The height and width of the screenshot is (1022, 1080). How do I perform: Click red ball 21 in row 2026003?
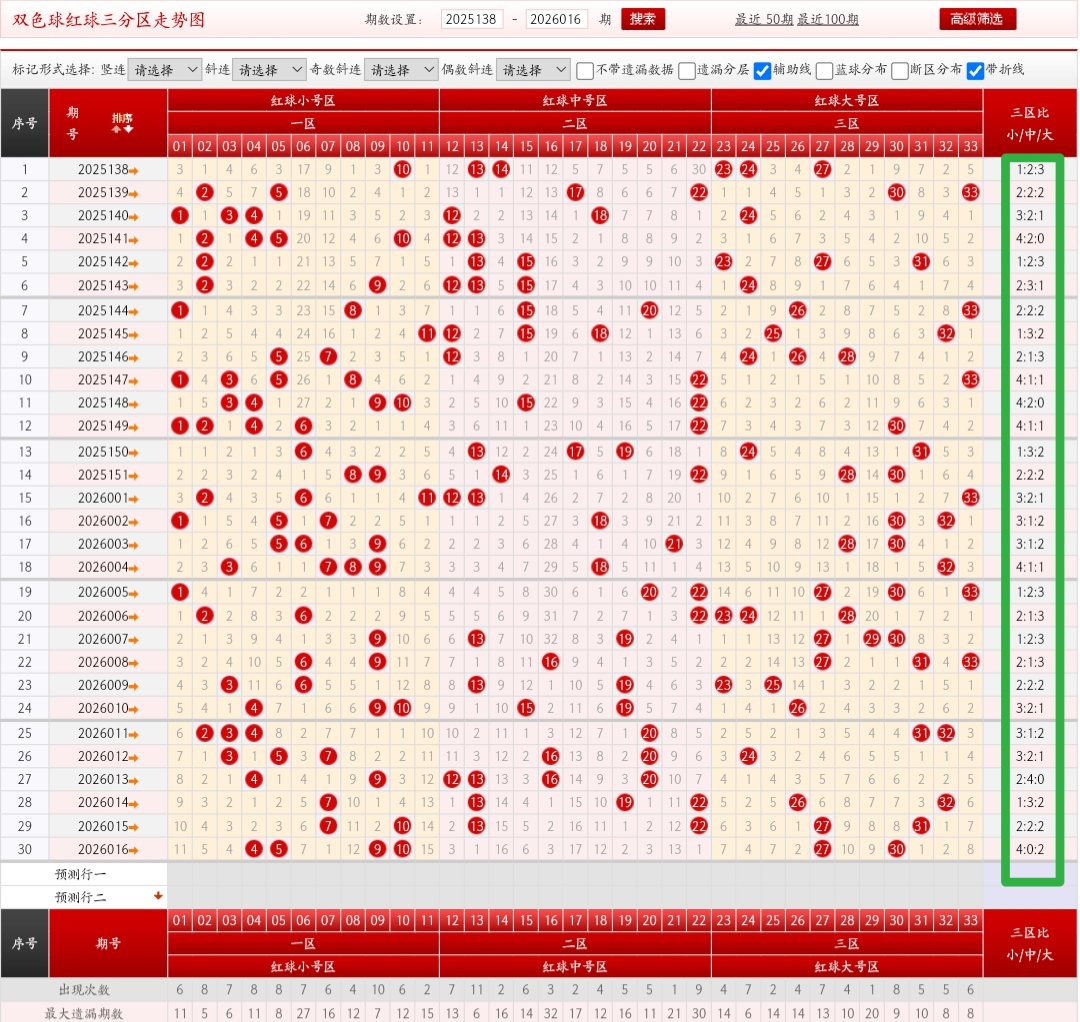pos(674,544)
